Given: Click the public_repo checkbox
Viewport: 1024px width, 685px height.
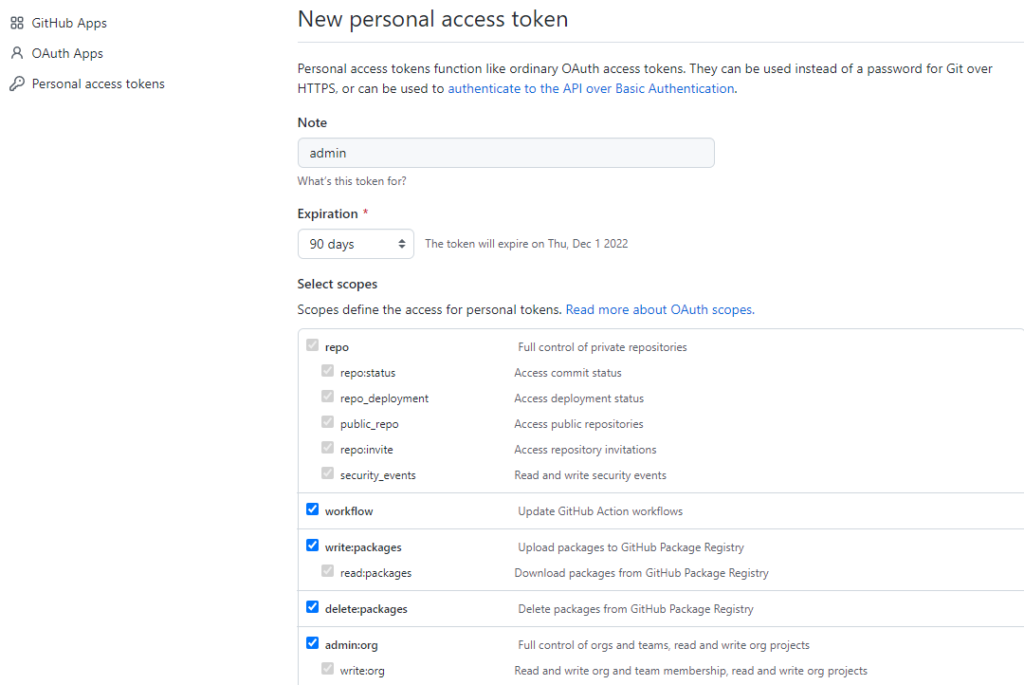Looking at the screenshot, I should [x=327, y=423].
